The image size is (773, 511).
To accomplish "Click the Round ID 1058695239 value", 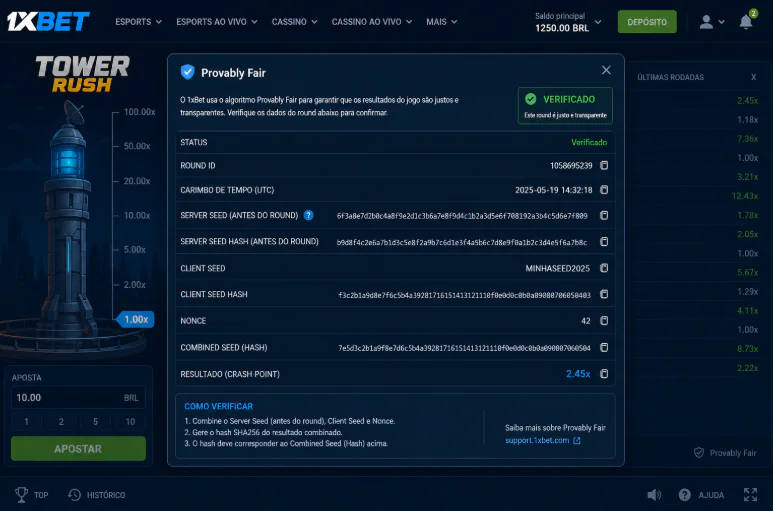I will point(571,166).
